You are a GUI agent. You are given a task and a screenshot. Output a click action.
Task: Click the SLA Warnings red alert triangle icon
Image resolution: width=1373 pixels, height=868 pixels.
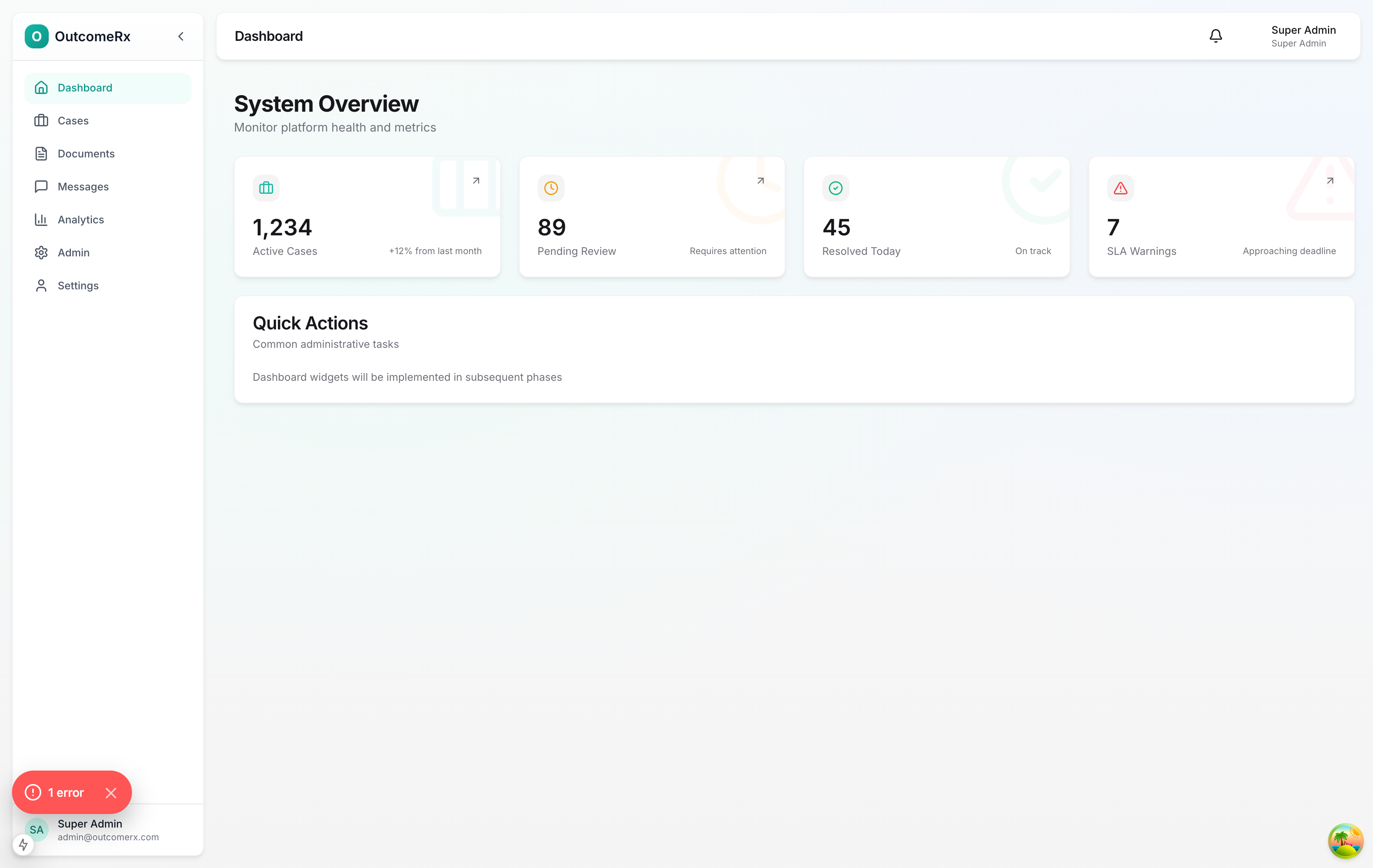(1119, 187)
